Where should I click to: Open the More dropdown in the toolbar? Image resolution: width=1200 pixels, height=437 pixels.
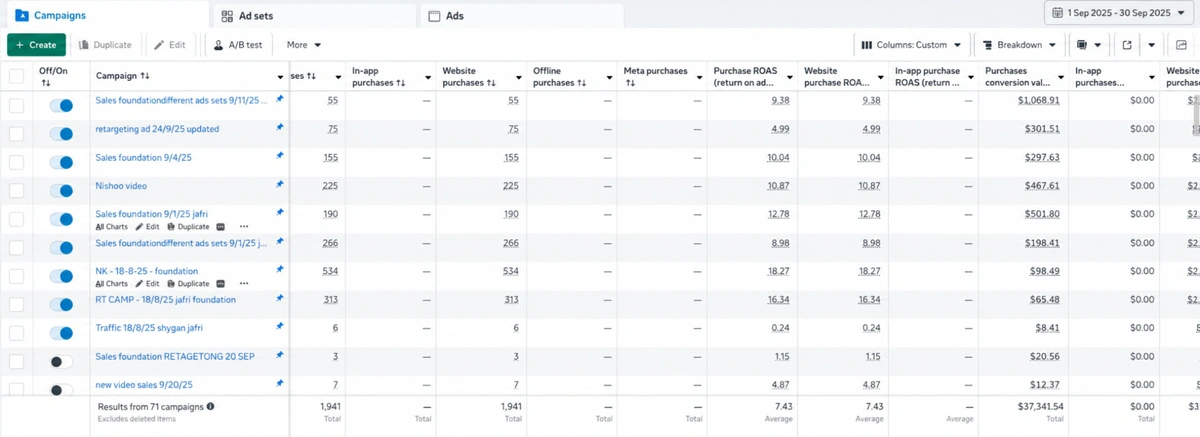304,45
